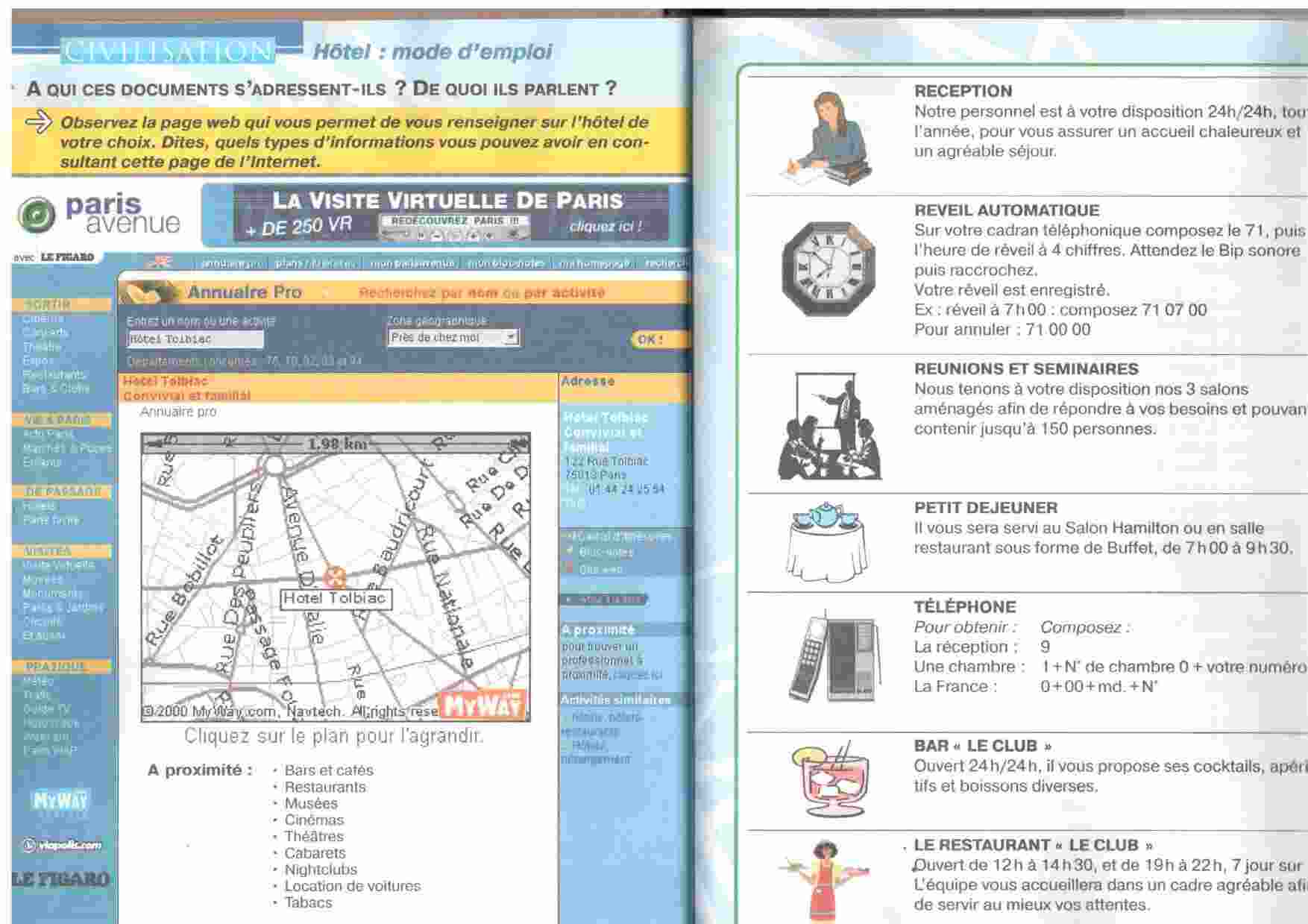The width and height of the screenshot is (1308, 924).
Task: Click the UK flag language icon
Action: pos(160,262)
